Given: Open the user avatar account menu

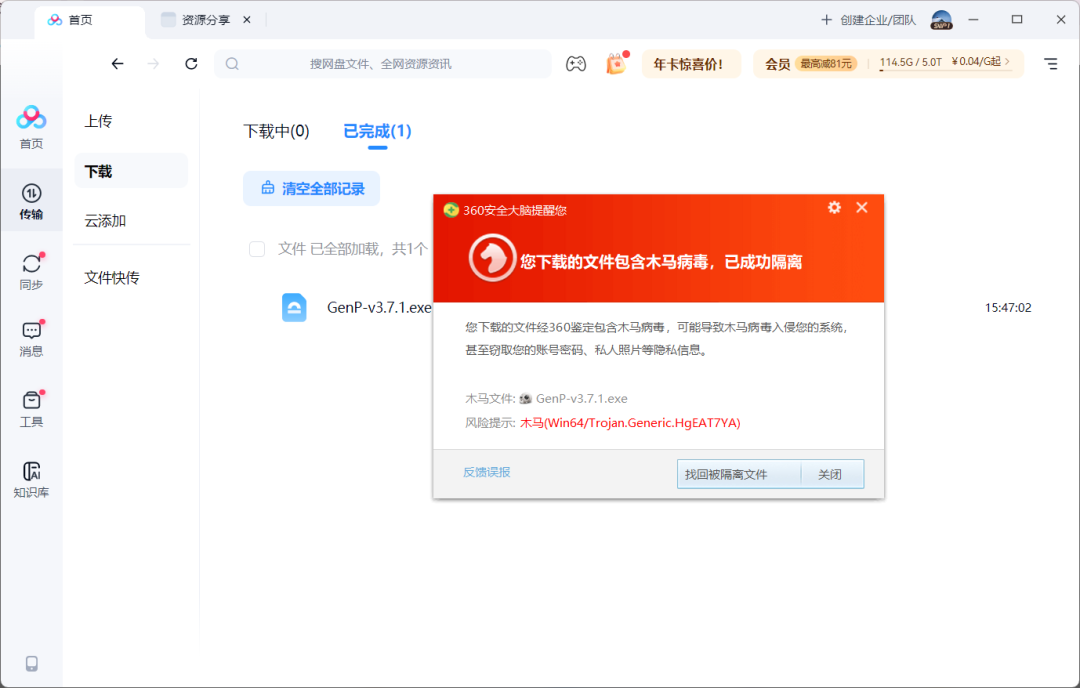Looking at the screenshot, I should click(x=941, y=20).
